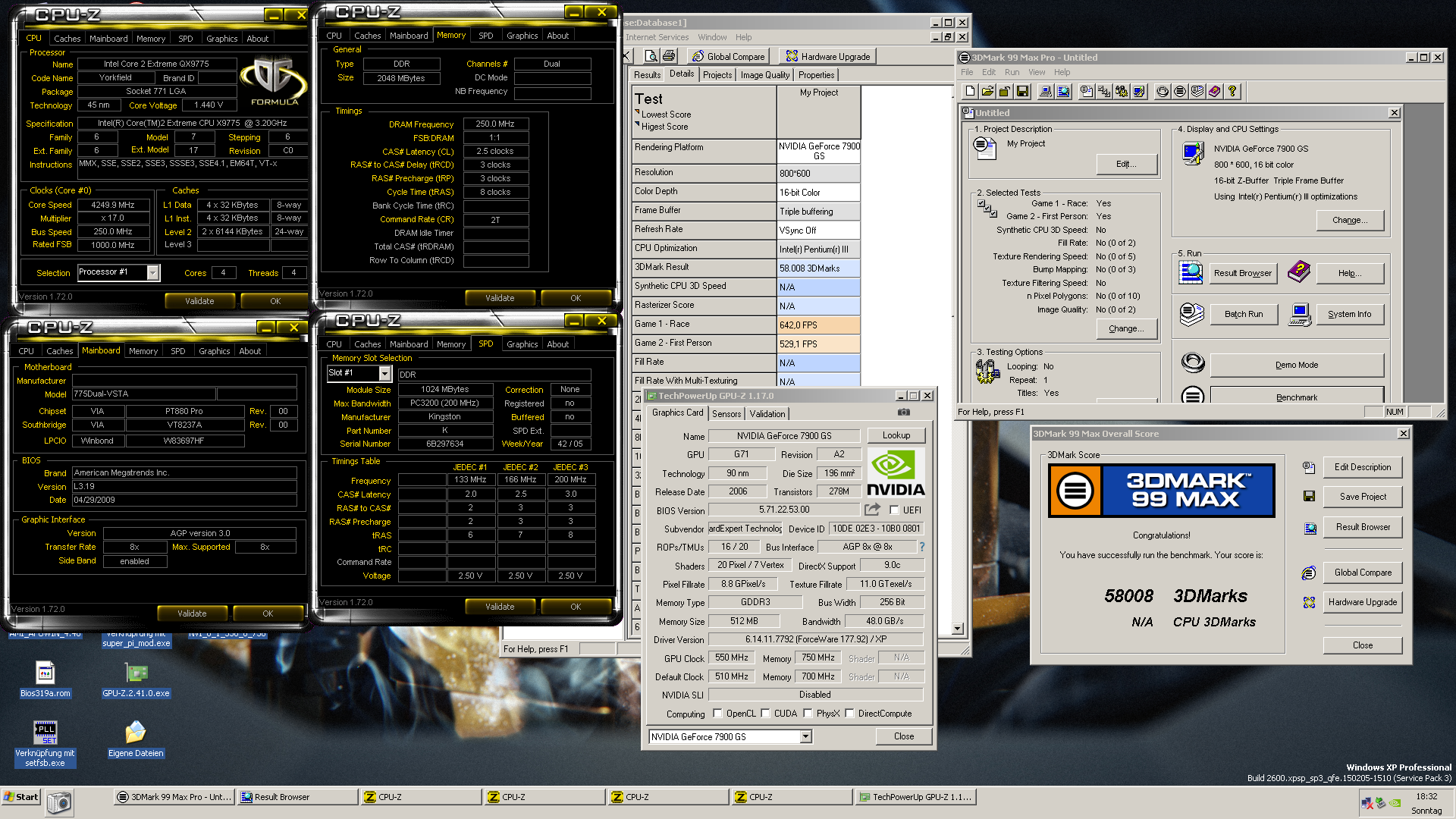The width and height of the screenshot is (1456, 819).
Task: Click the Batch Run button
Action: [x=1244, y=314]
